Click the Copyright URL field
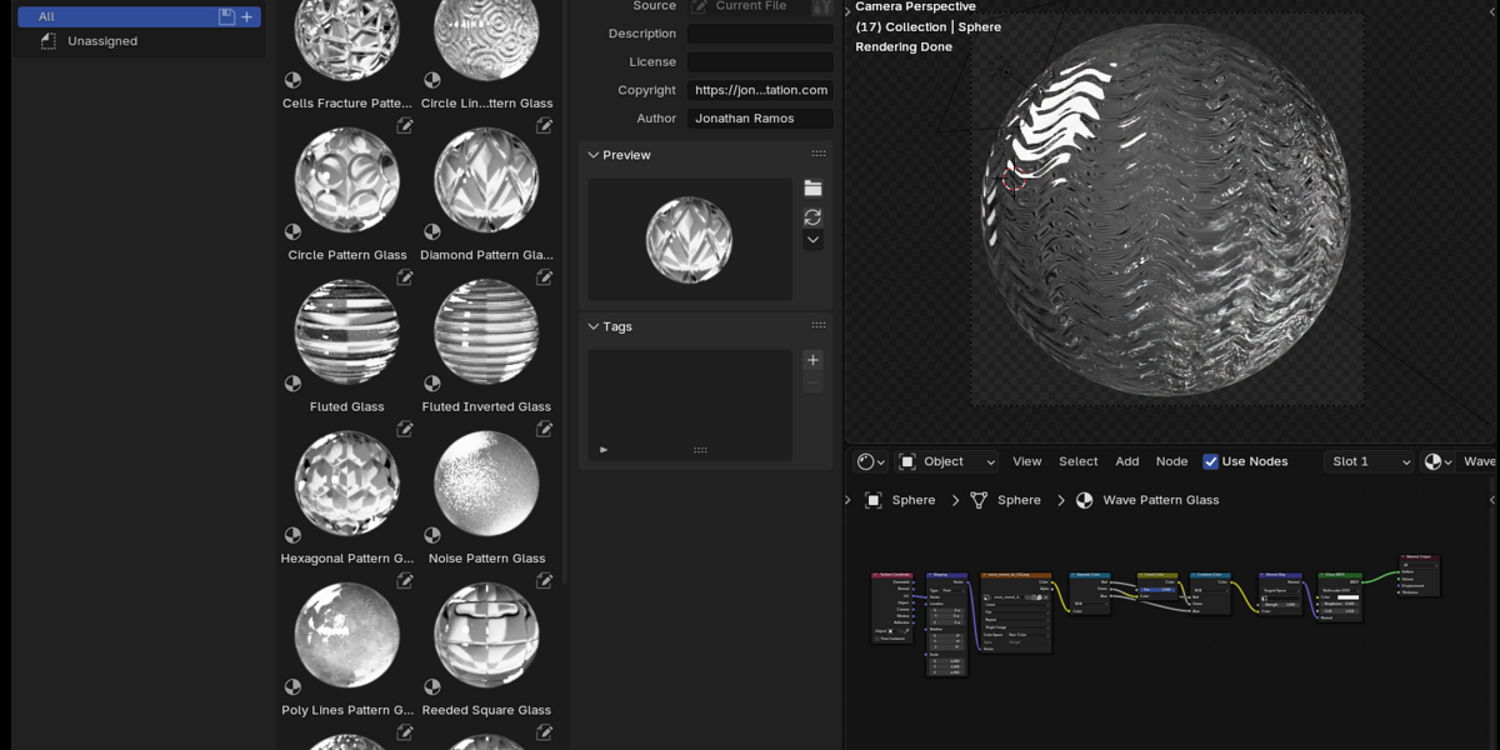Viewport: 1500px width, 750px height. point(760,90)
